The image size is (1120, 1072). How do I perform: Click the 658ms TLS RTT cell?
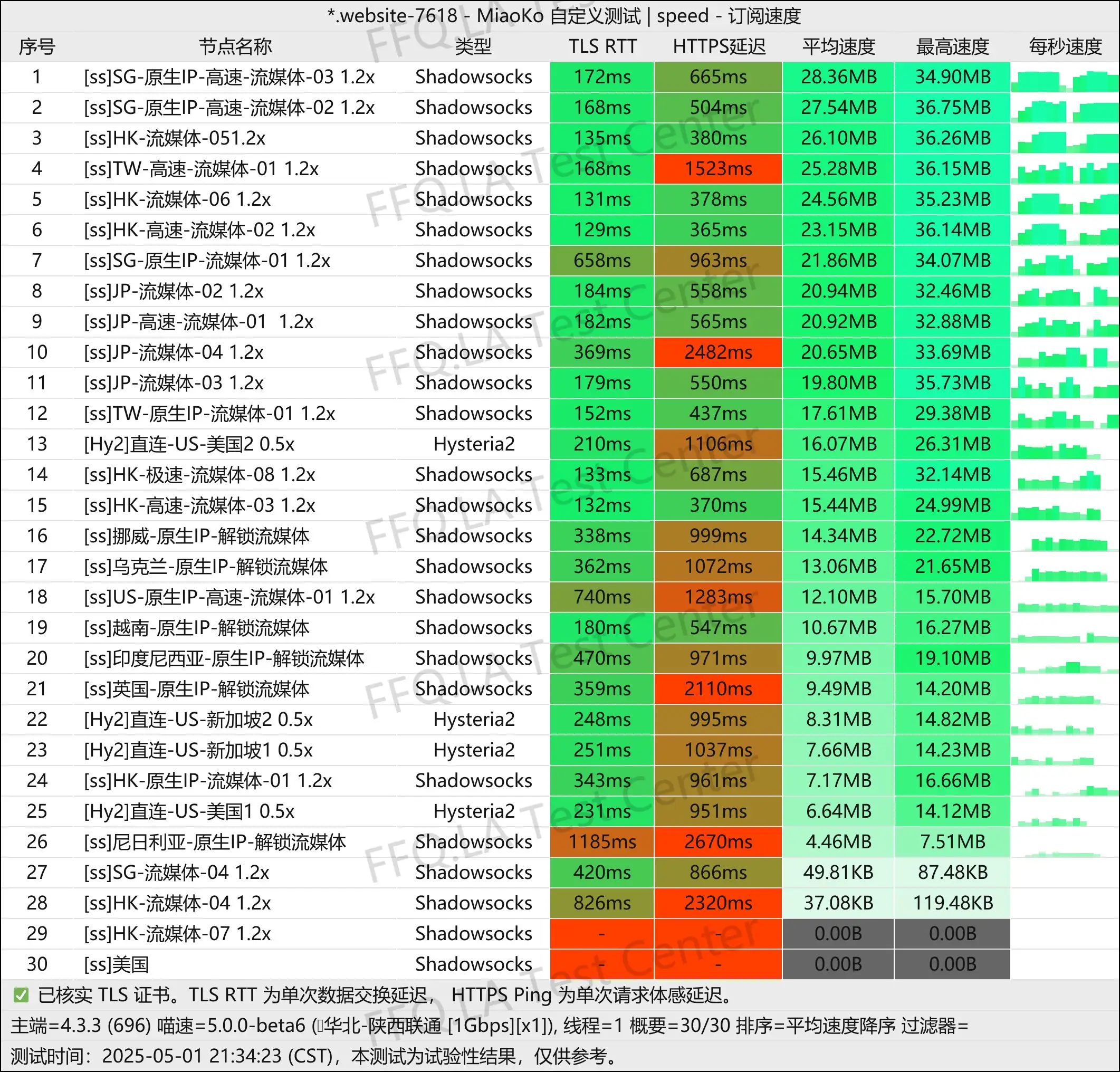(602, 261)
